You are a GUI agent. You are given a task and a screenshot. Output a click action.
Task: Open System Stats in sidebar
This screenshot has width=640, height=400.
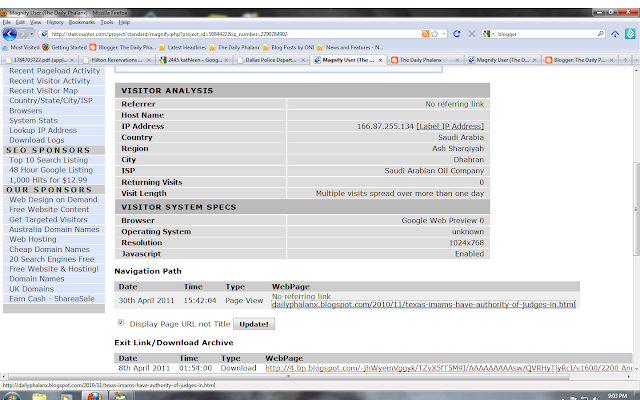[33, 120]
